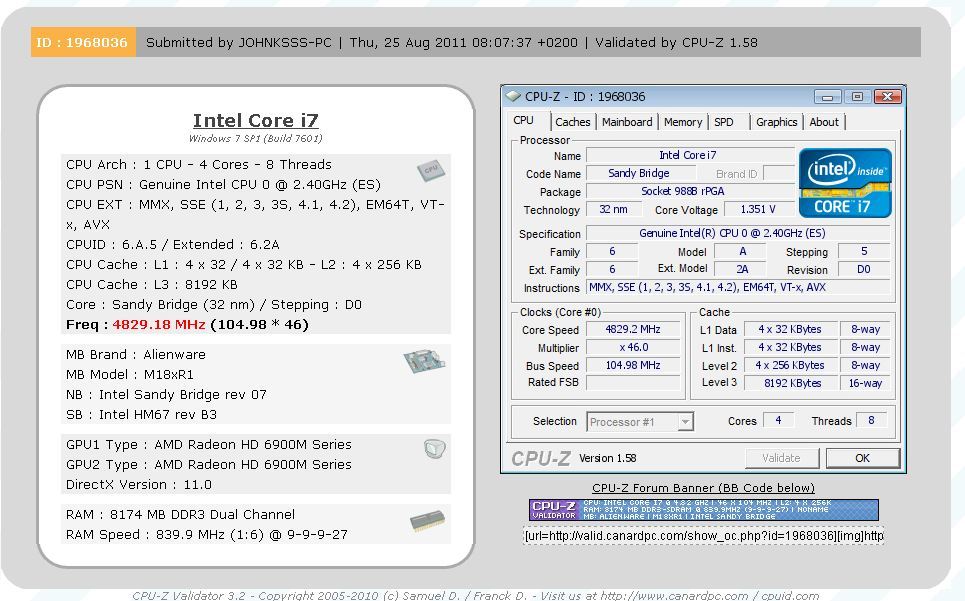
Task: Click the Threads value 8
Action: point(871,420)
